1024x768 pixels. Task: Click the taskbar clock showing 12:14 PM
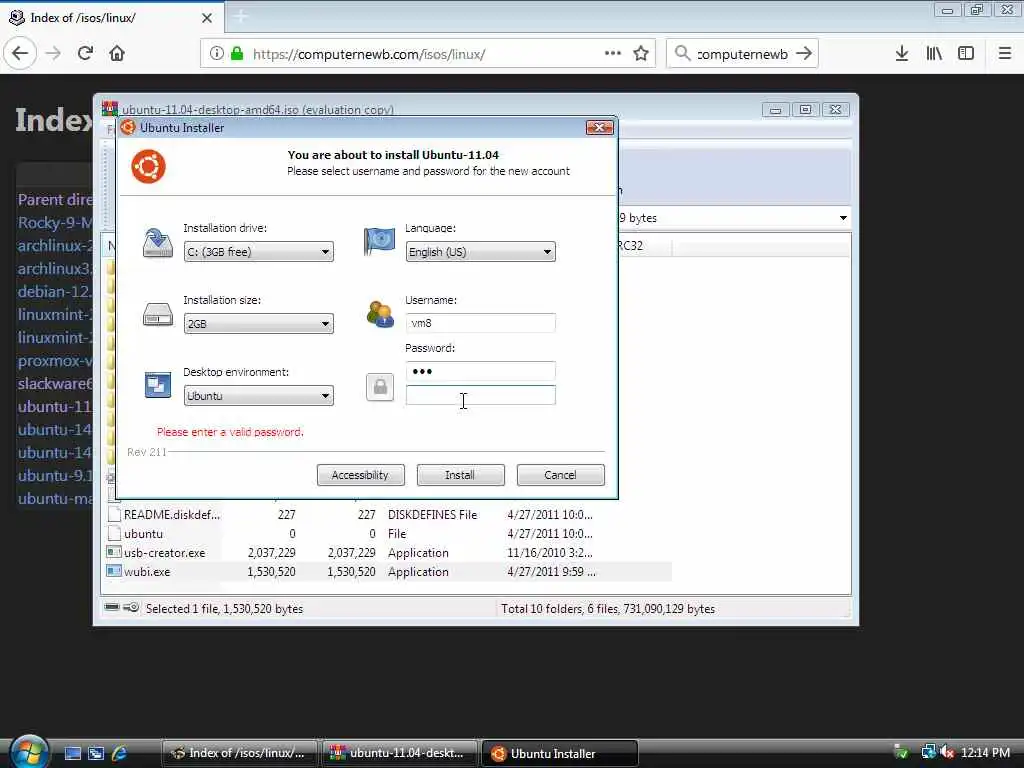(985, 753)
